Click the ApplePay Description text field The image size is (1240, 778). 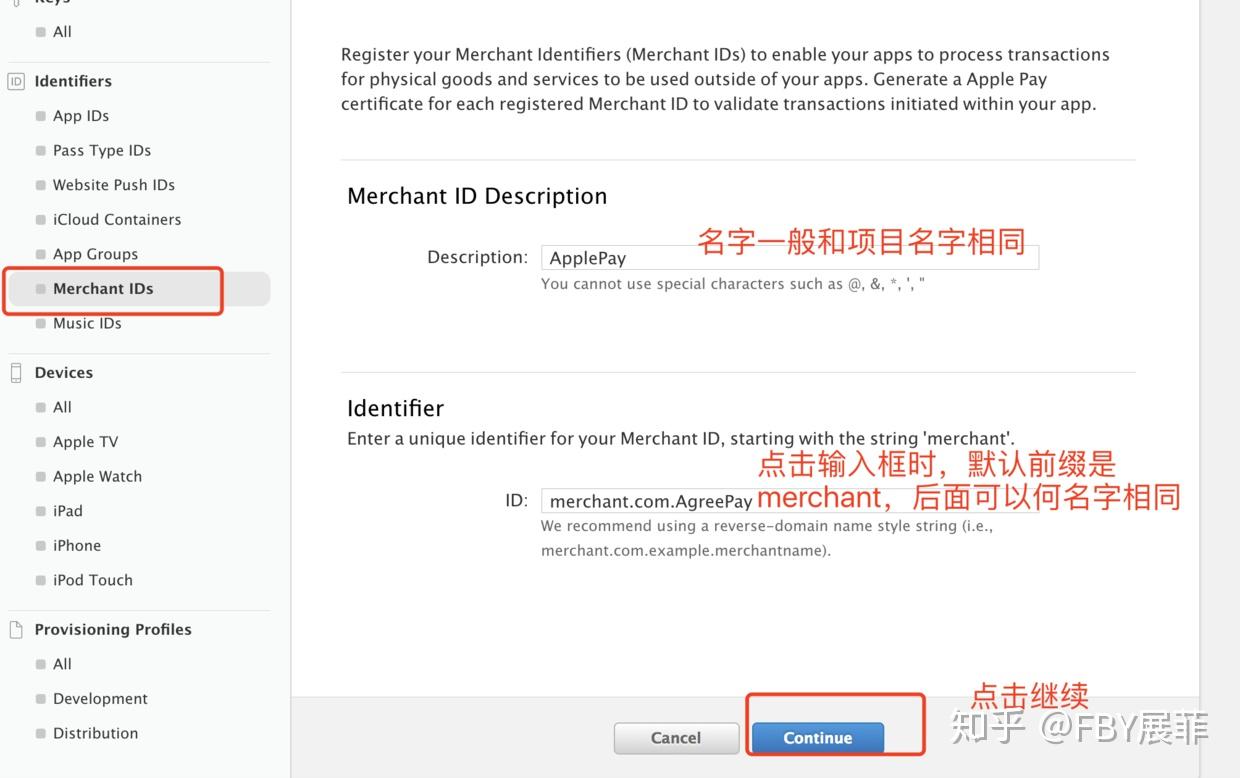700,257
